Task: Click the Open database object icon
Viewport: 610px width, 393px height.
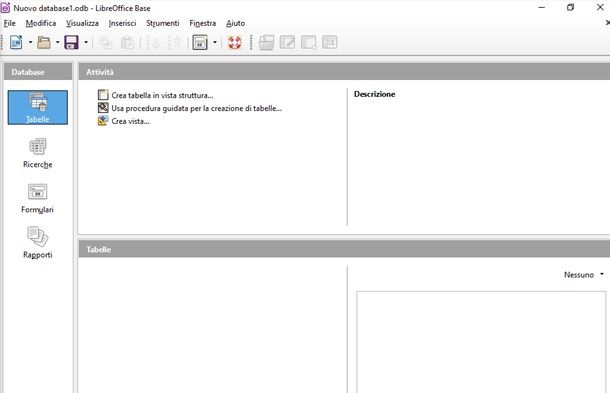Action: 266,42
